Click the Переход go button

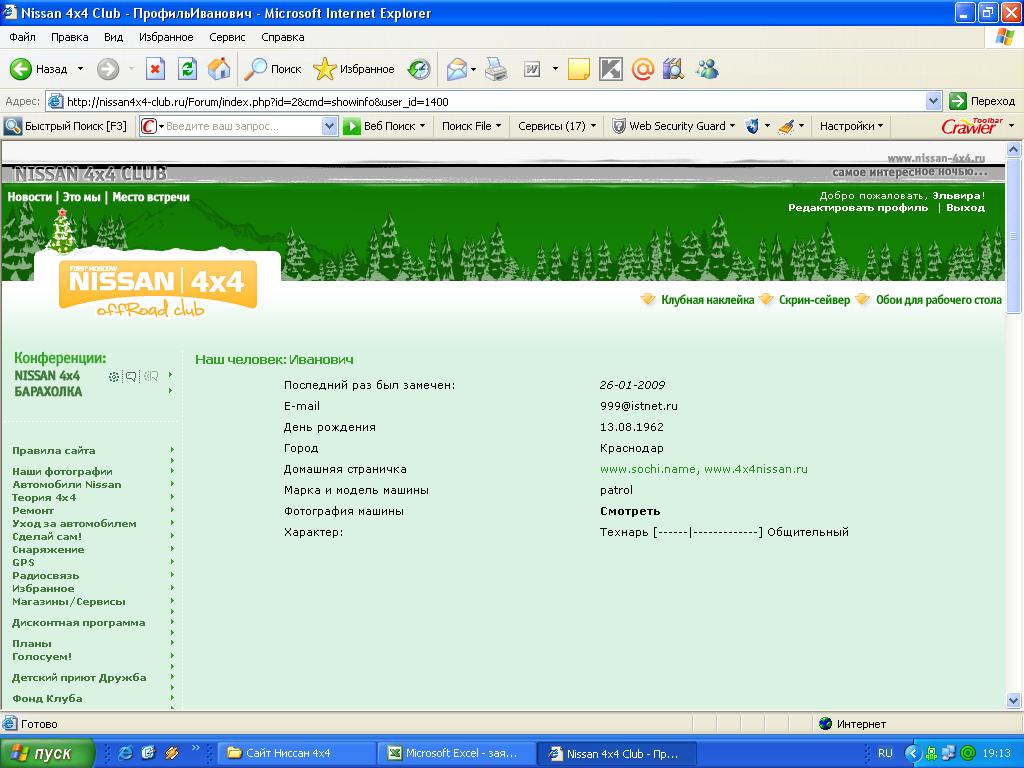click(x=982, y=101)
